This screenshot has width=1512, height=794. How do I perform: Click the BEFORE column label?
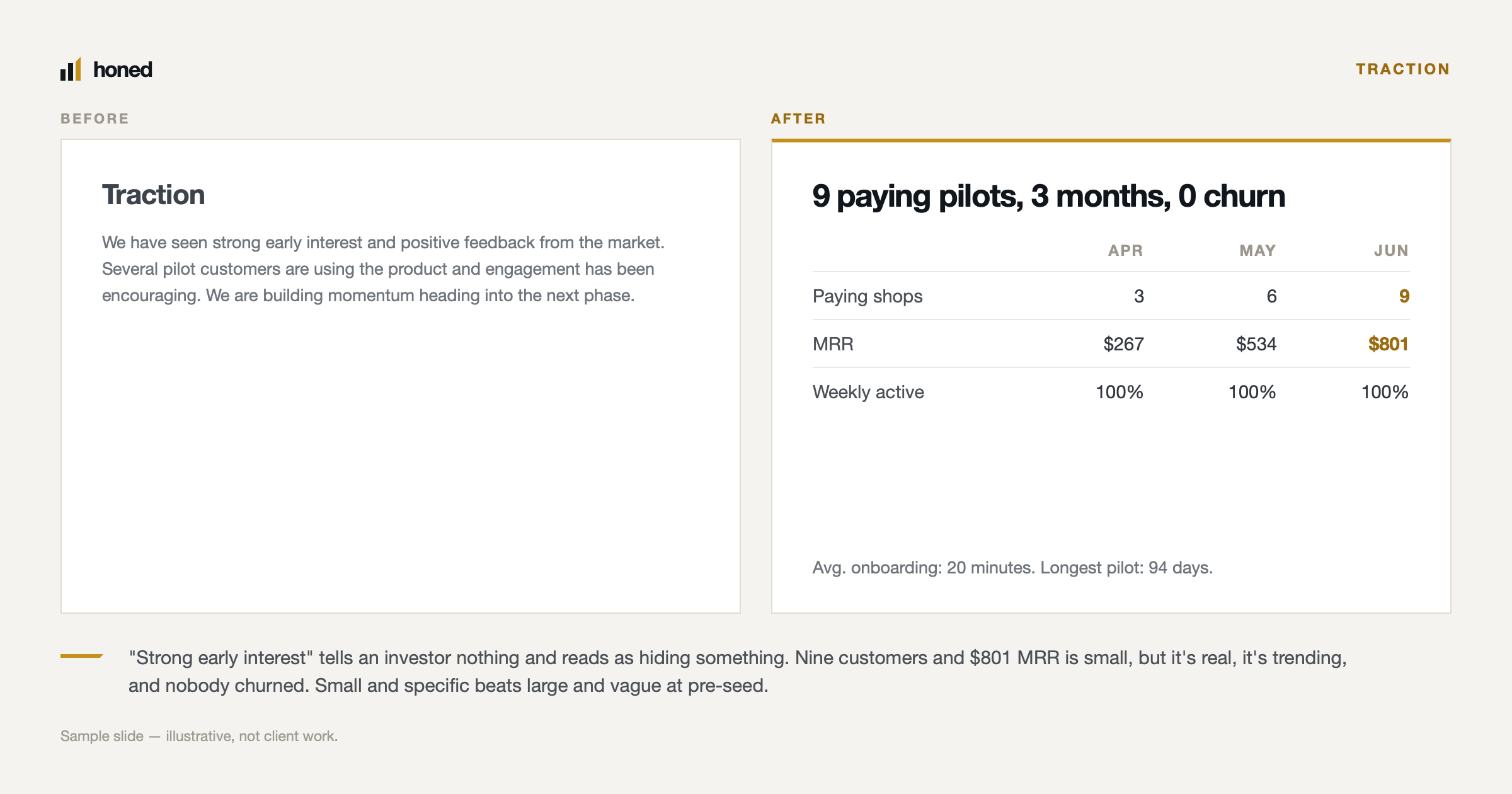(x=95, y=118)
